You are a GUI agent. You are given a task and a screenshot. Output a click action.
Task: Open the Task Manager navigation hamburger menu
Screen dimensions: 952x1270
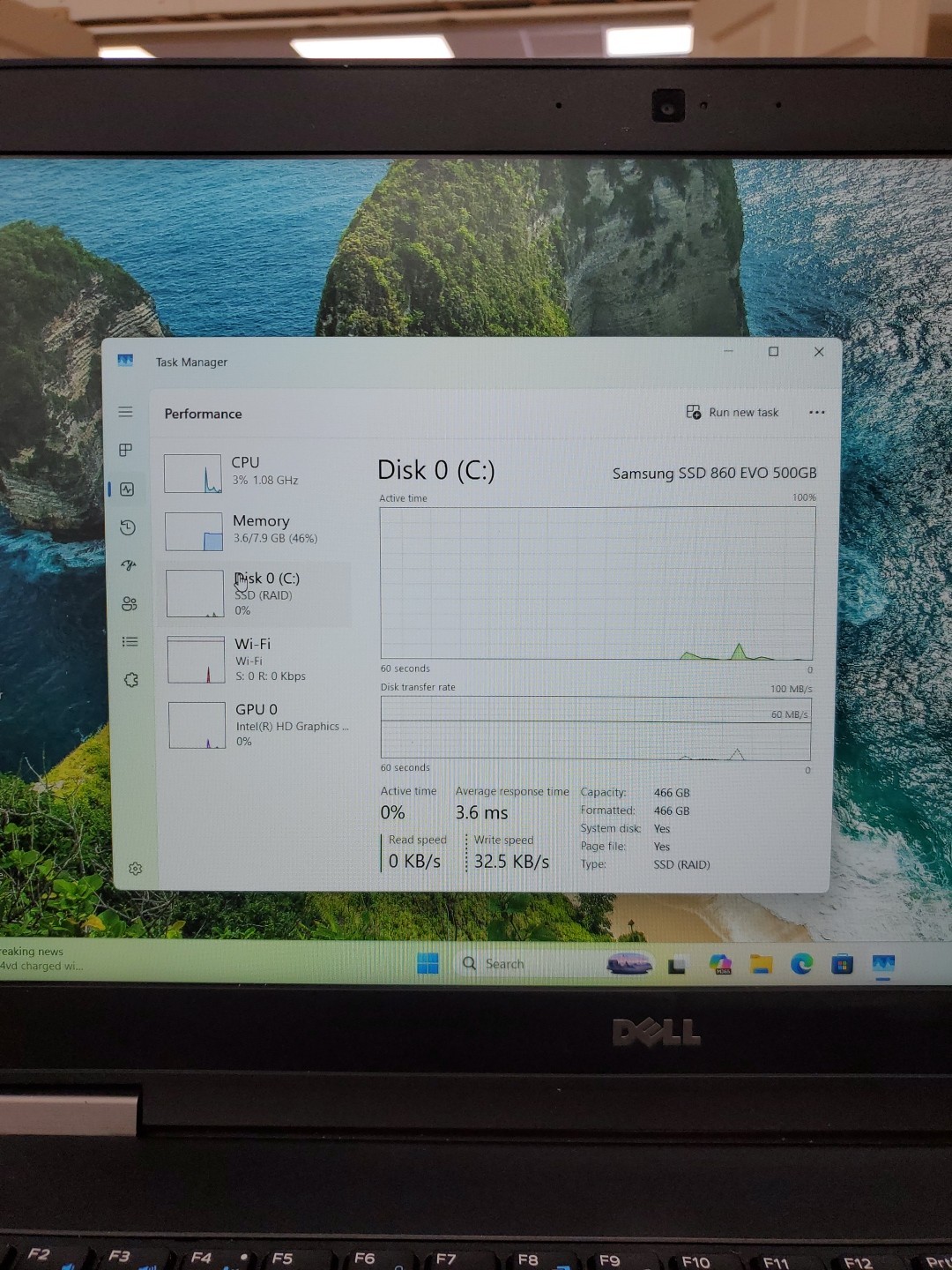click(126, 412)
